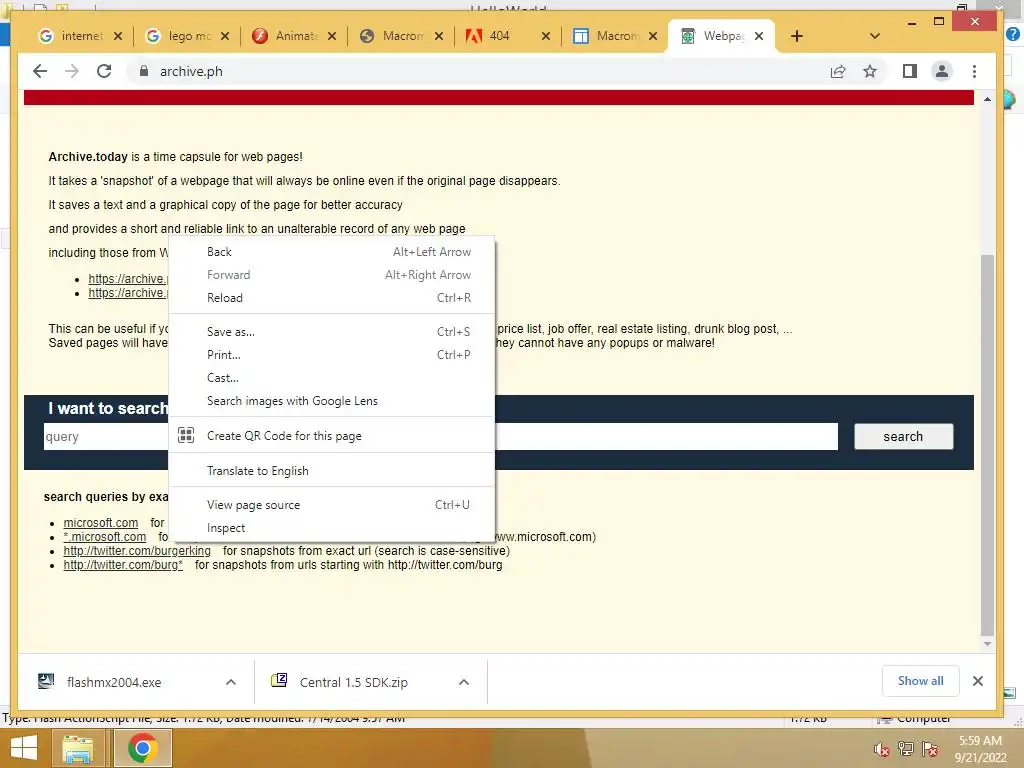Bookmark this page with the star icon
This screenshot has height=768, width=1024.
870,71
